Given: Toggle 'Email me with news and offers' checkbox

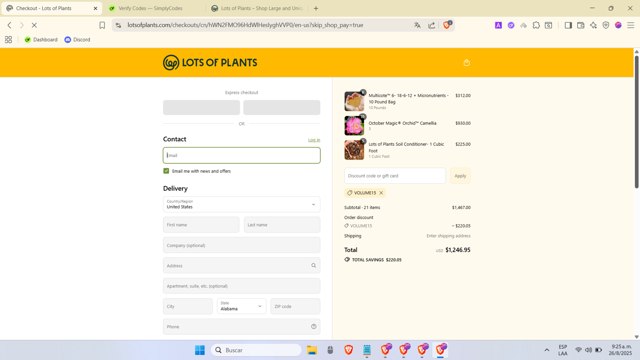Looking at the screenshot, I should tap(166, 171).
